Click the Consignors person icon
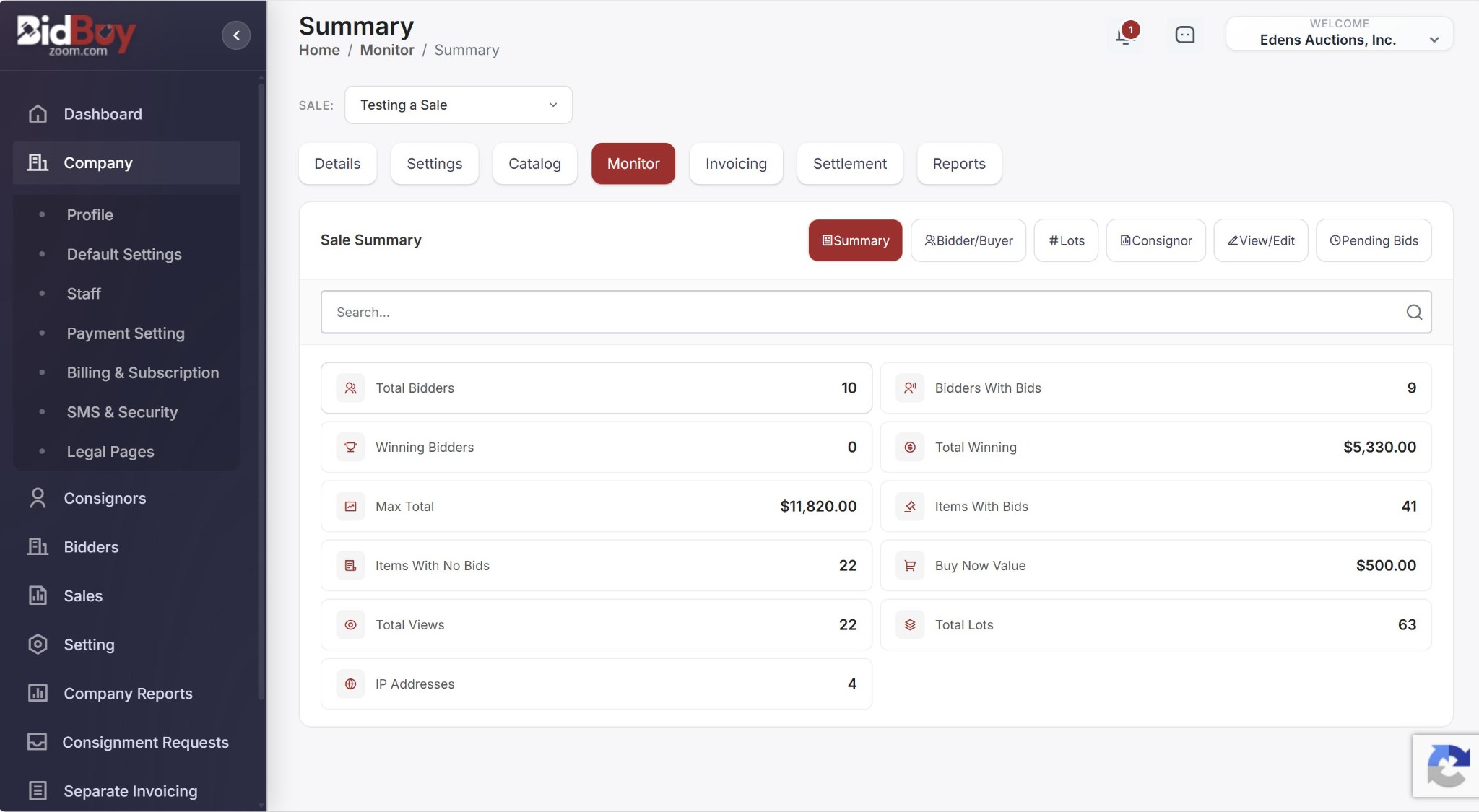1479x812 pixels. tap(38, 498)
